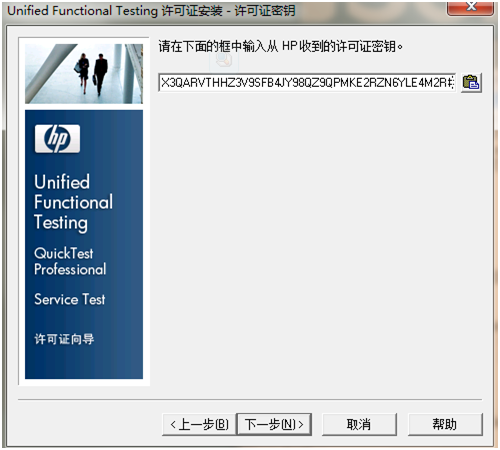Click the Unified Functional Testing sidebar title
The height and width of the screenshot is (450, 500).
74,202
